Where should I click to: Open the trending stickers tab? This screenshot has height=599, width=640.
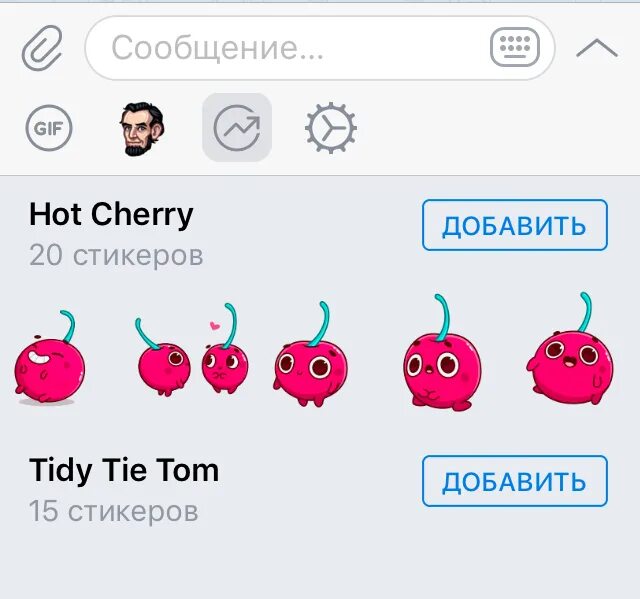coord(237,127)
